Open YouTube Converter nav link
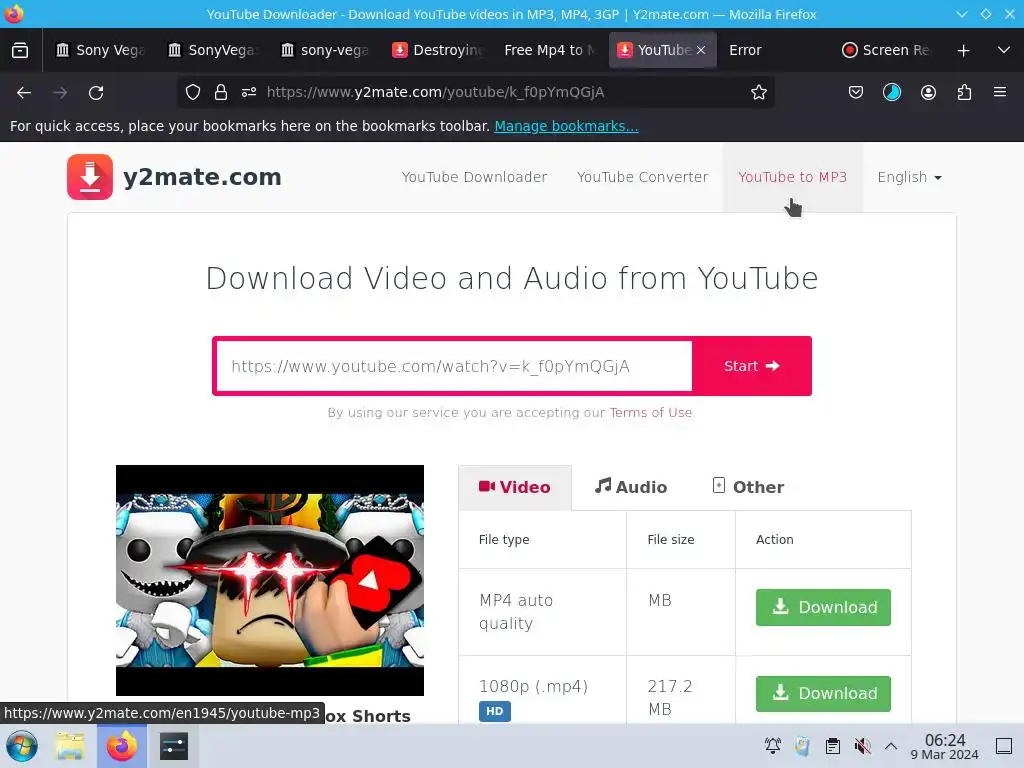Image resolution: width=1024 pixels, height=768 pixels. click(x=643, y=177)
